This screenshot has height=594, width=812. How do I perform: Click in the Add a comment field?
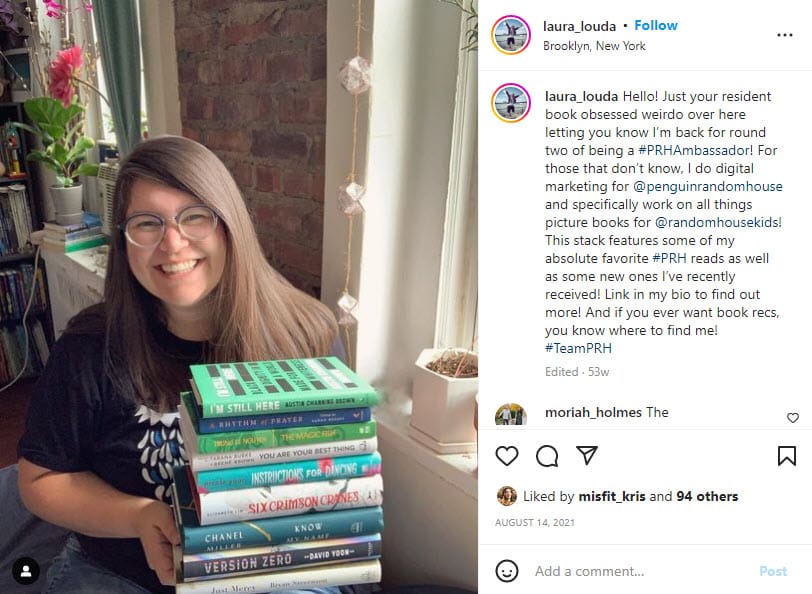tap(640, 571)
